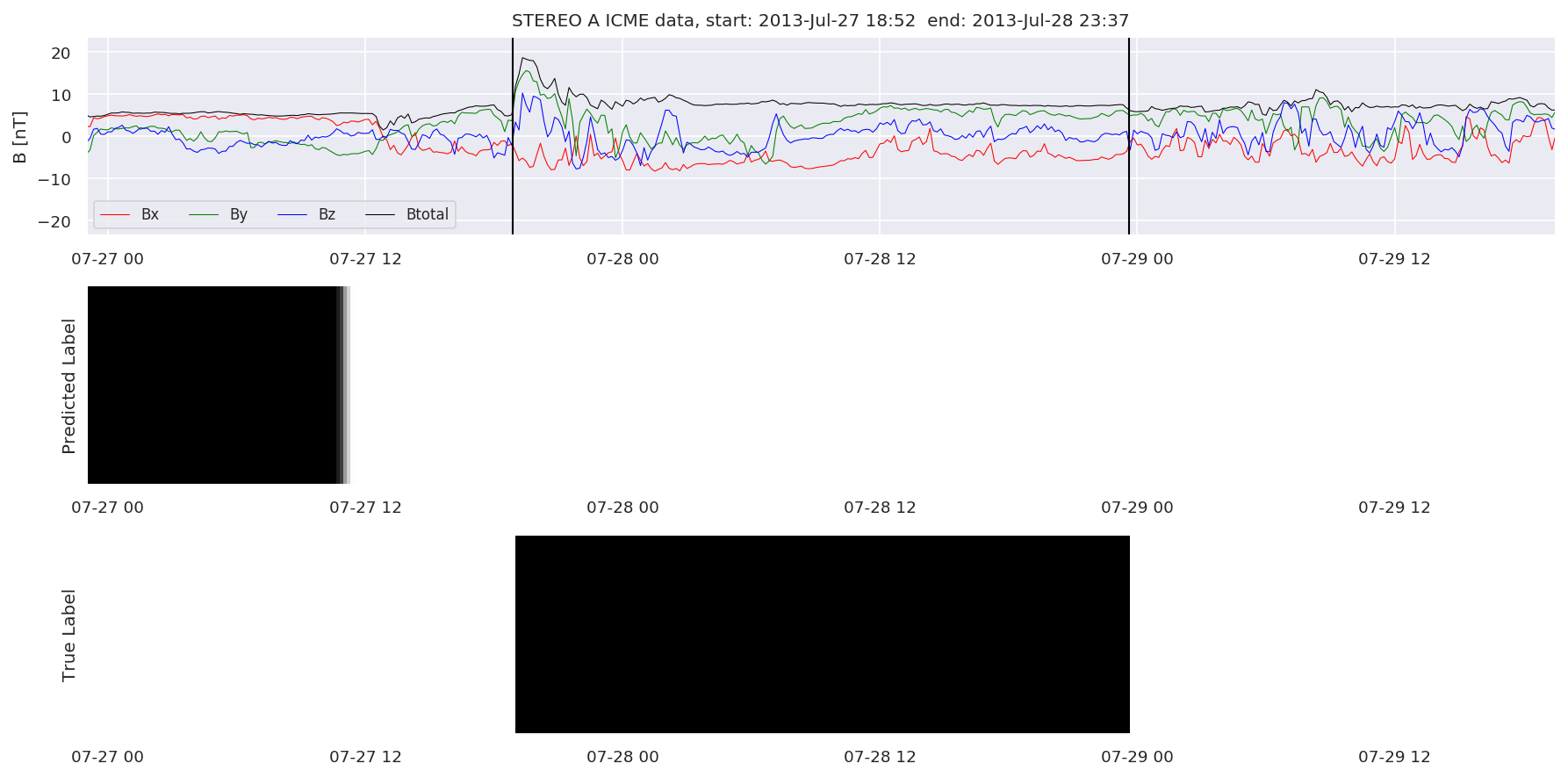The height and width of the screenshot is (778, 1568).
Task: Click the STEREO A ICME data title
Action: (820, 20)
